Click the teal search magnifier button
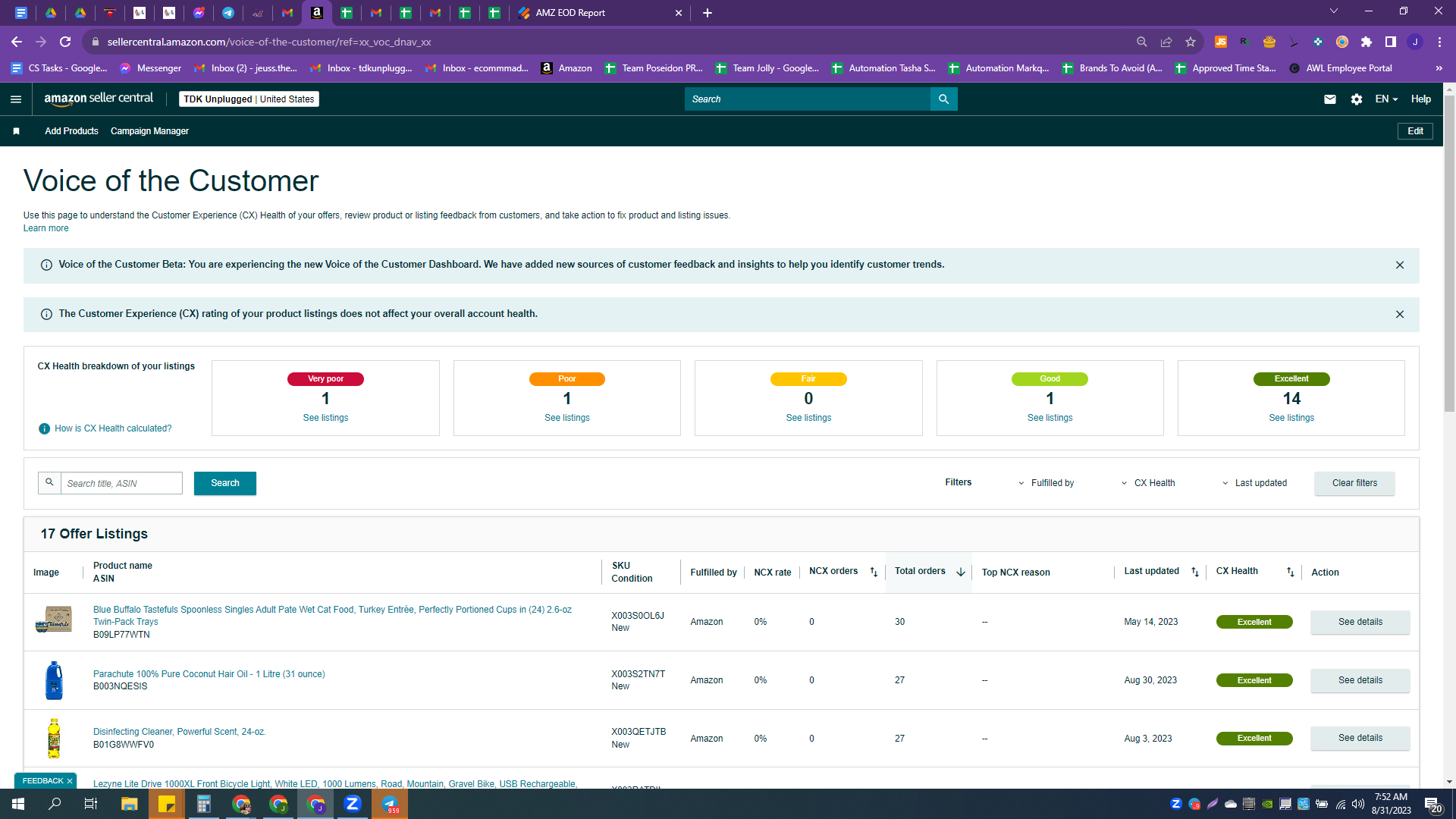The width and height of the screenshot is (1456, 819). tap(943, 99)
